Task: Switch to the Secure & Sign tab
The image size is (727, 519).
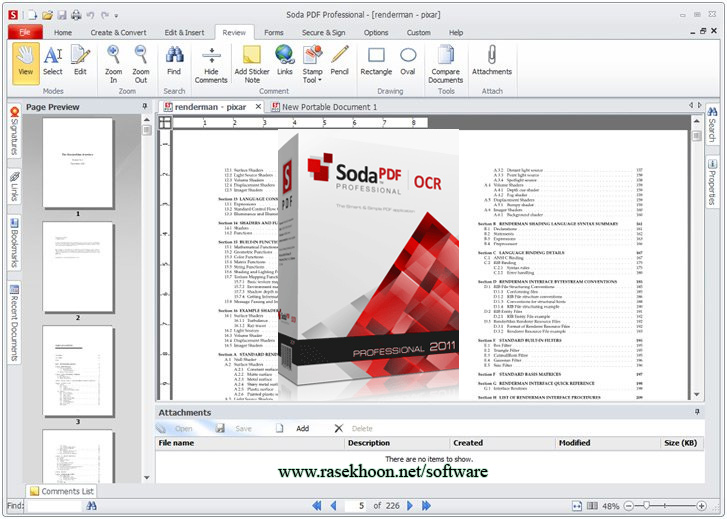Action: tap(325, 32)
